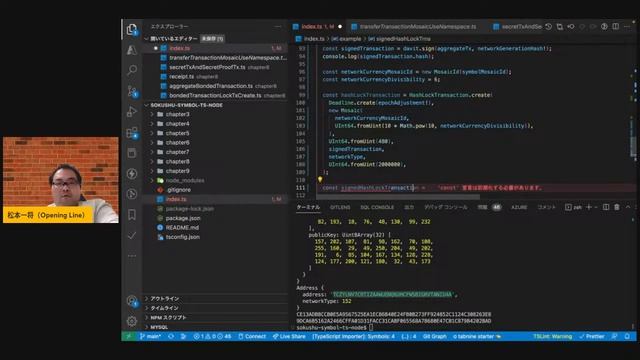This screenshot has height=360, width=640.
Task: Click the new terminal plus icon
Action: point(589,207)
